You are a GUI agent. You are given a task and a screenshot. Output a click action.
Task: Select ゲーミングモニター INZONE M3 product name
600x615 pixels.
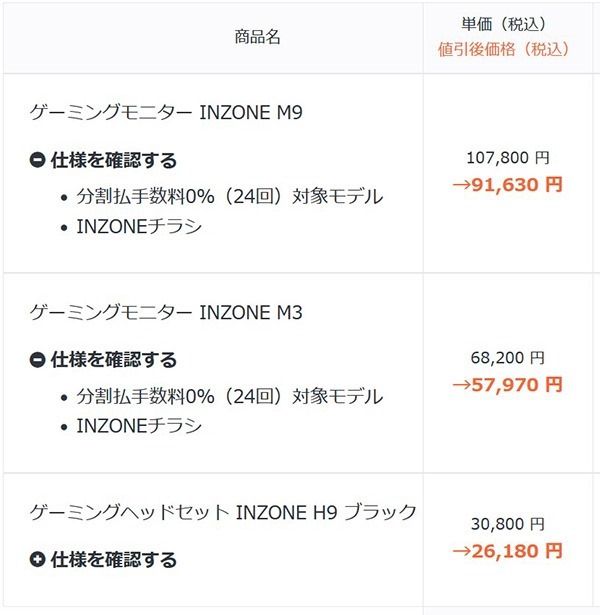166,312
